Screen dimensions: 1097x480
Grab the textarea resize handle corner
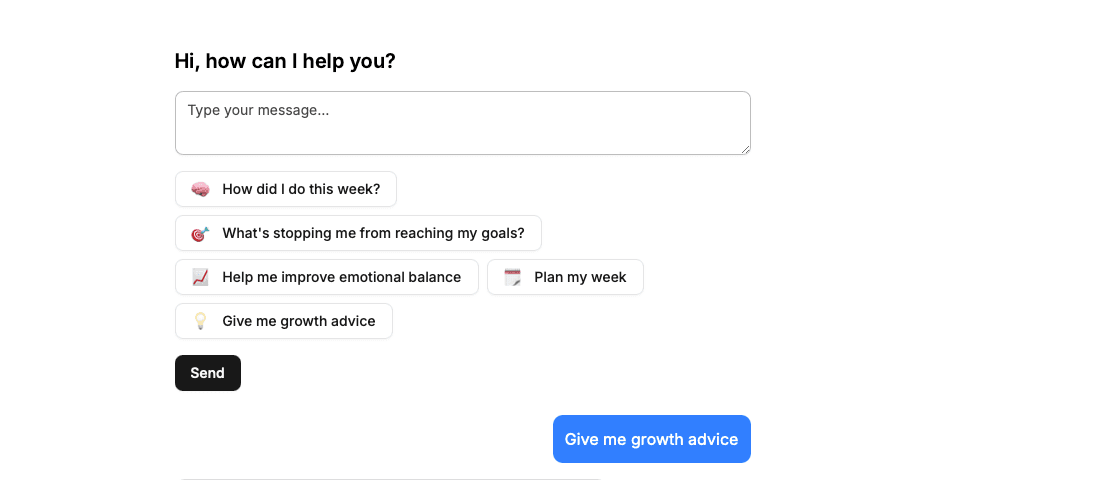point(745,149)
